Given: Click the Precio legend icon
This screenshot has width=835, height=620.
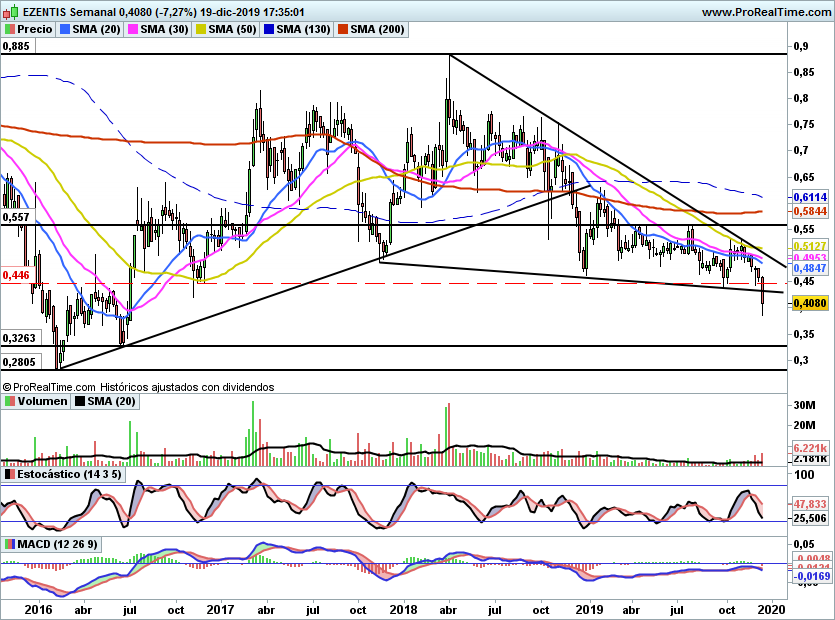Looking at the screenshot, I should click(10, 29).
